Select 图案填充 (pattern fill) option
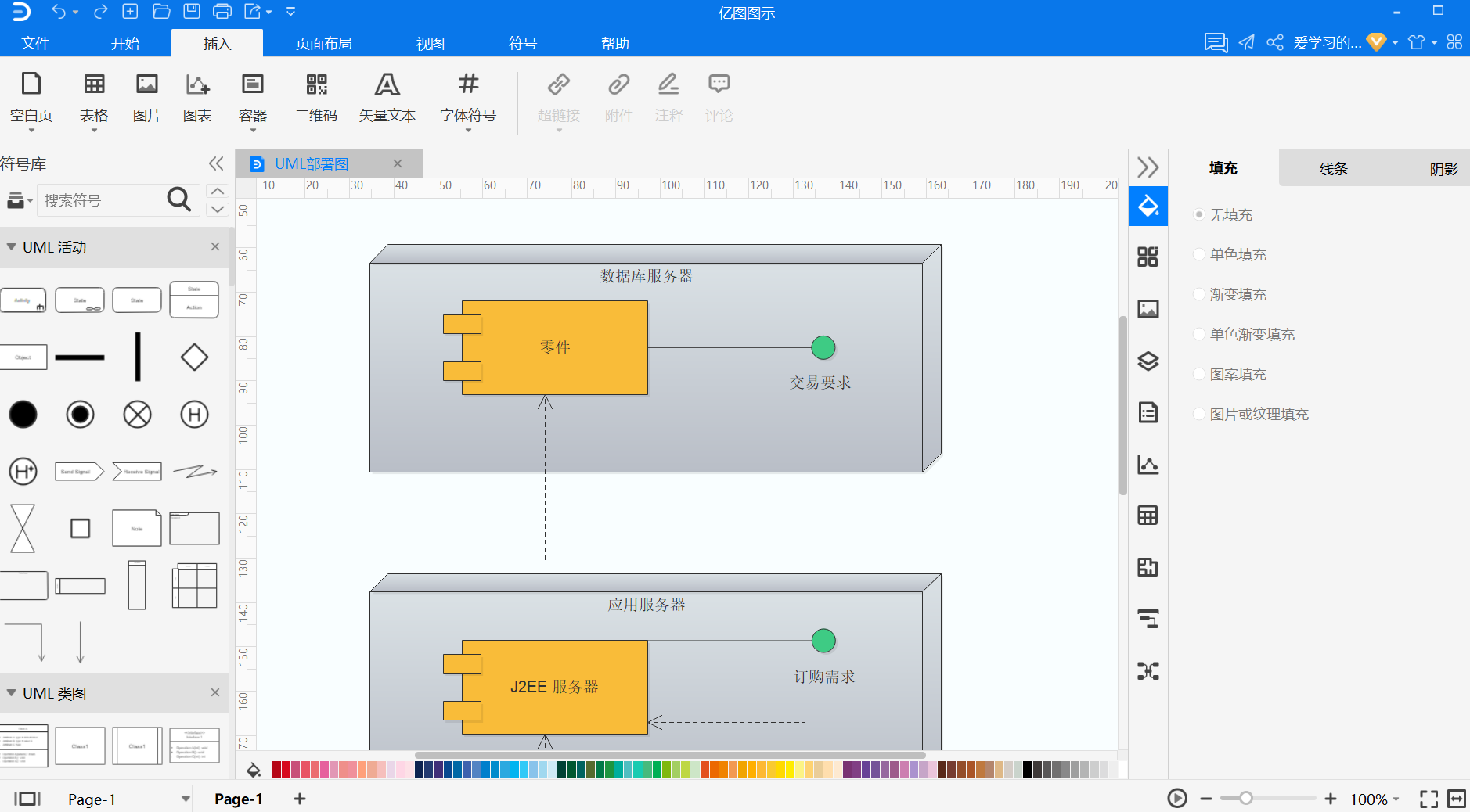 [x=1230, y=374]
